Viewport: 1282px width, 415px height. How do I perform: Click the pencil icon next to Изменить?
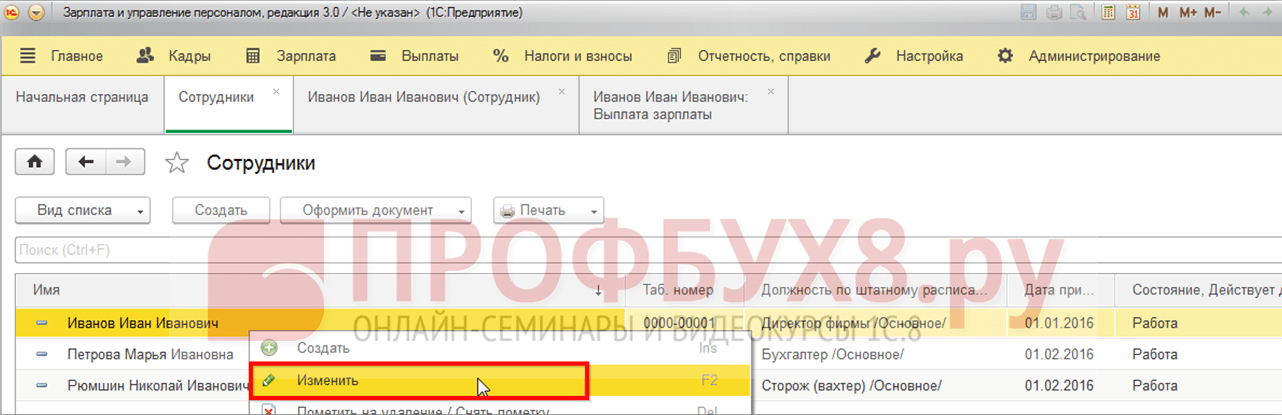pos(268,380)
